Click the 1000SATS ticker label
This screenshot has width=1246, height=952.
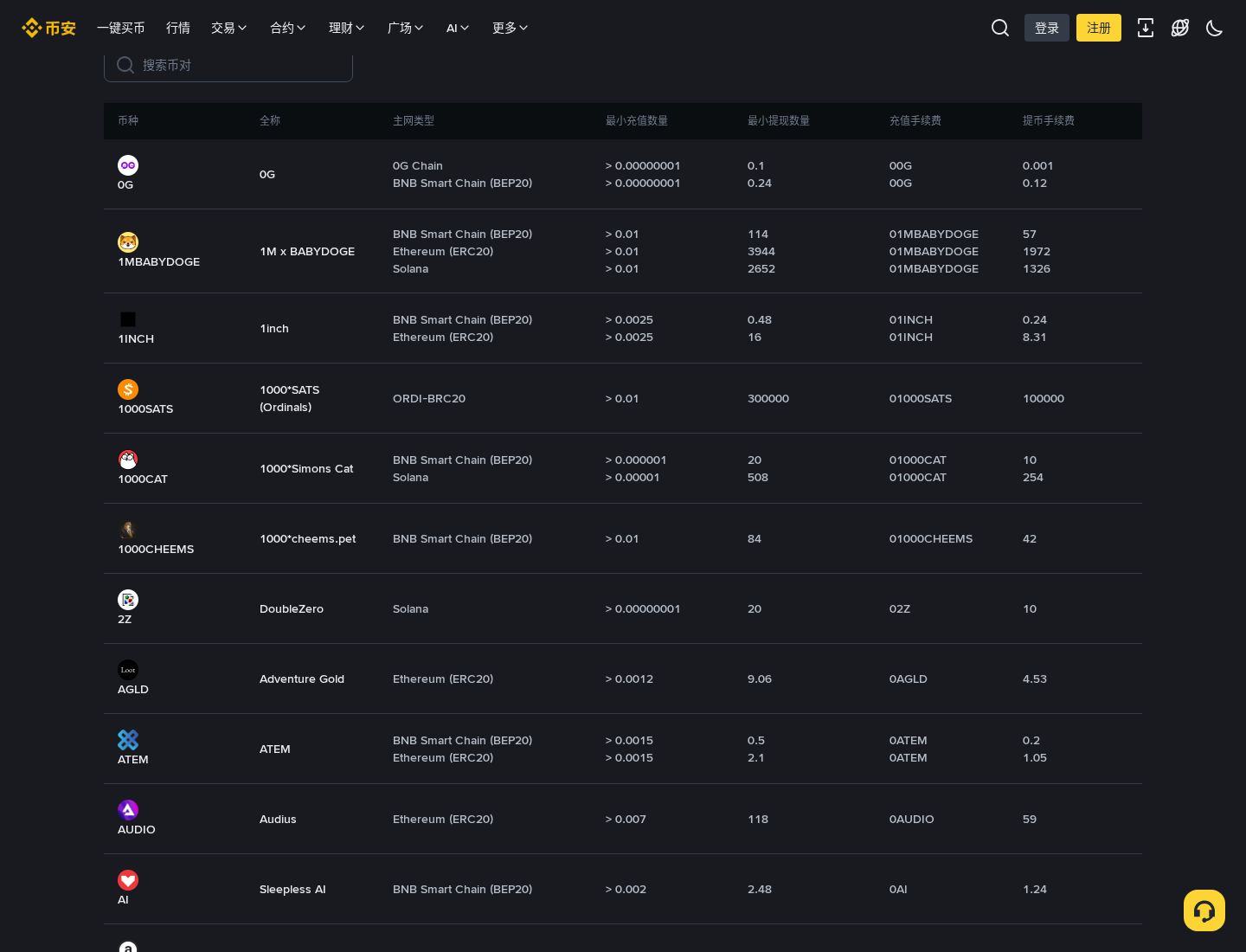pos(145,408)
